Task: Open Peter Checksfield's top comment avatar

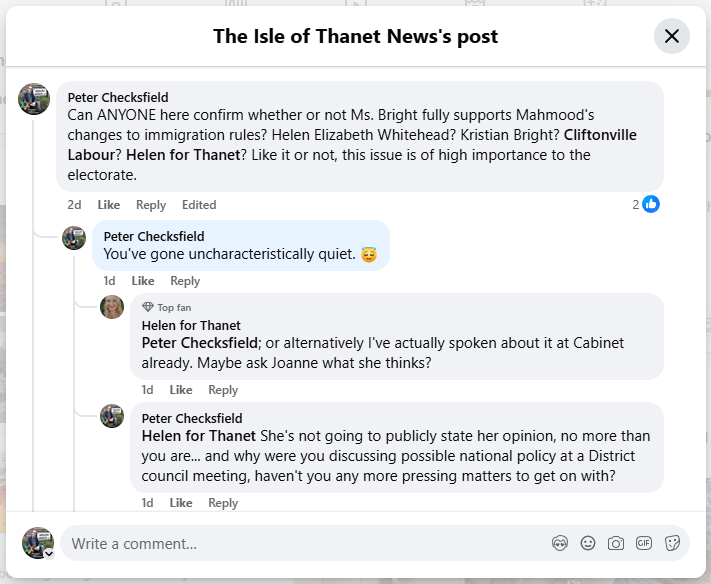Action: point(34,99)
